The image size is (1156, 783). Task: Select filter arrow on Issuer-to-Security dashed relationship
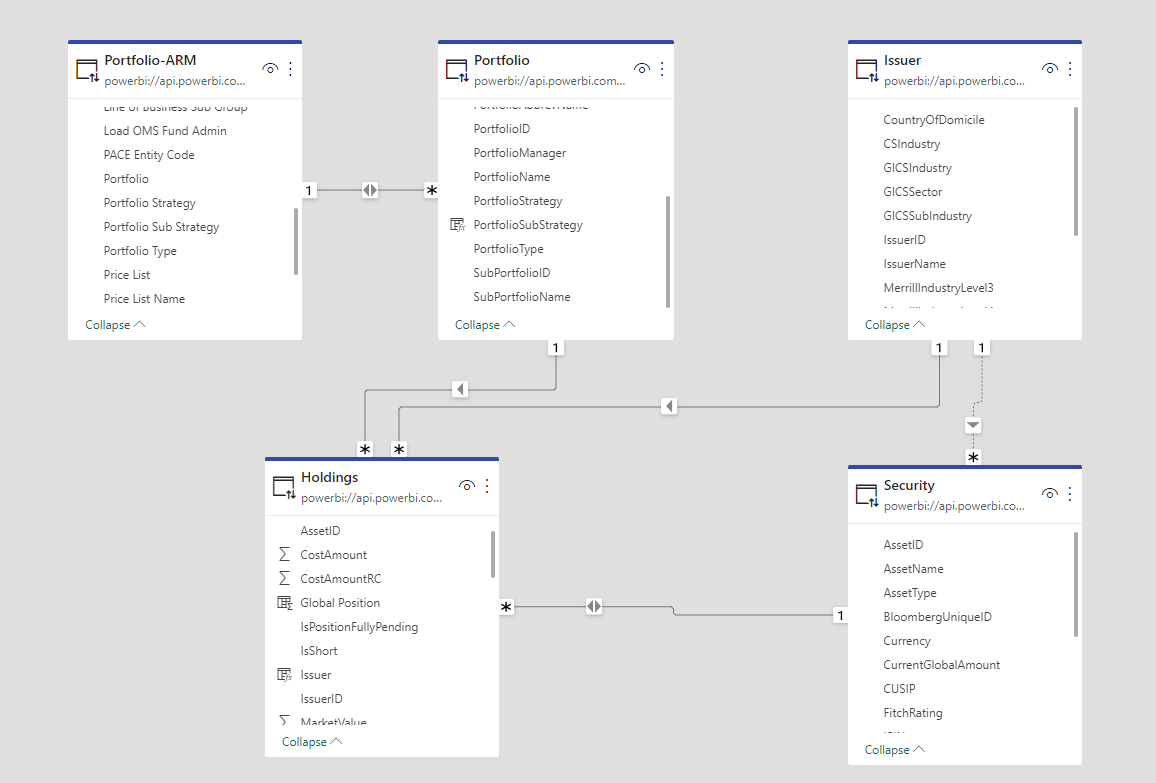pyautogui.click(x=973, y=425)
